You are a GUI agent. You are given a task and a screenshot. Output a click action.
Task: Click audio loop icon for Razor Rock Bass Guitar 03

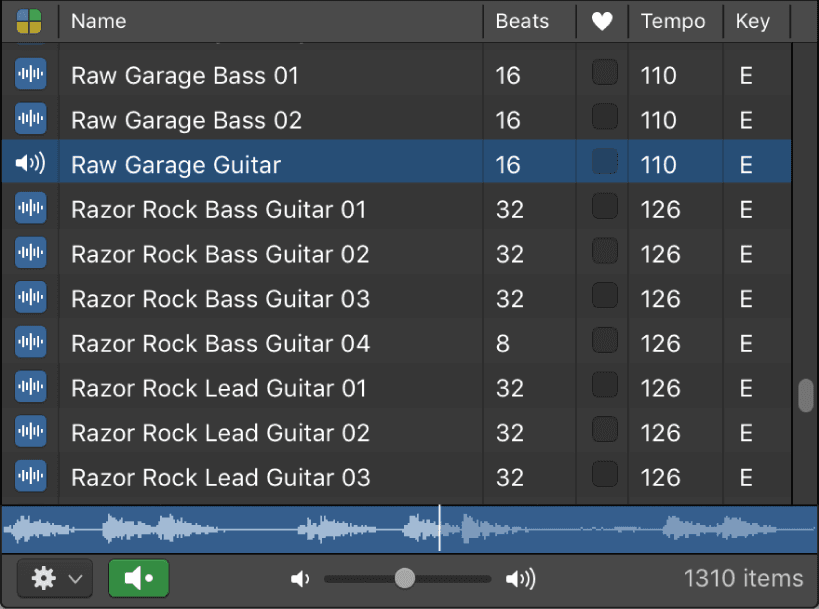pos(30,297)
